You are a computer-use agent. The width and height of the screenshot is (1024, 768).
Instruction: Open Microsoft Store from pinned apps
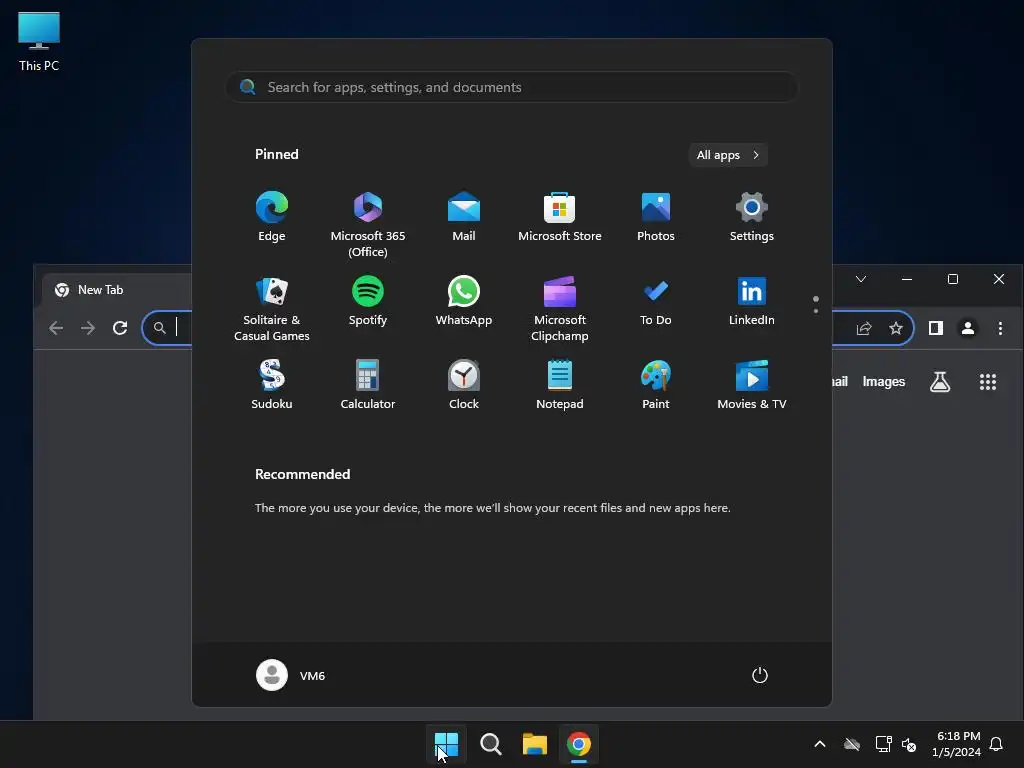click(x=560, y=217)
